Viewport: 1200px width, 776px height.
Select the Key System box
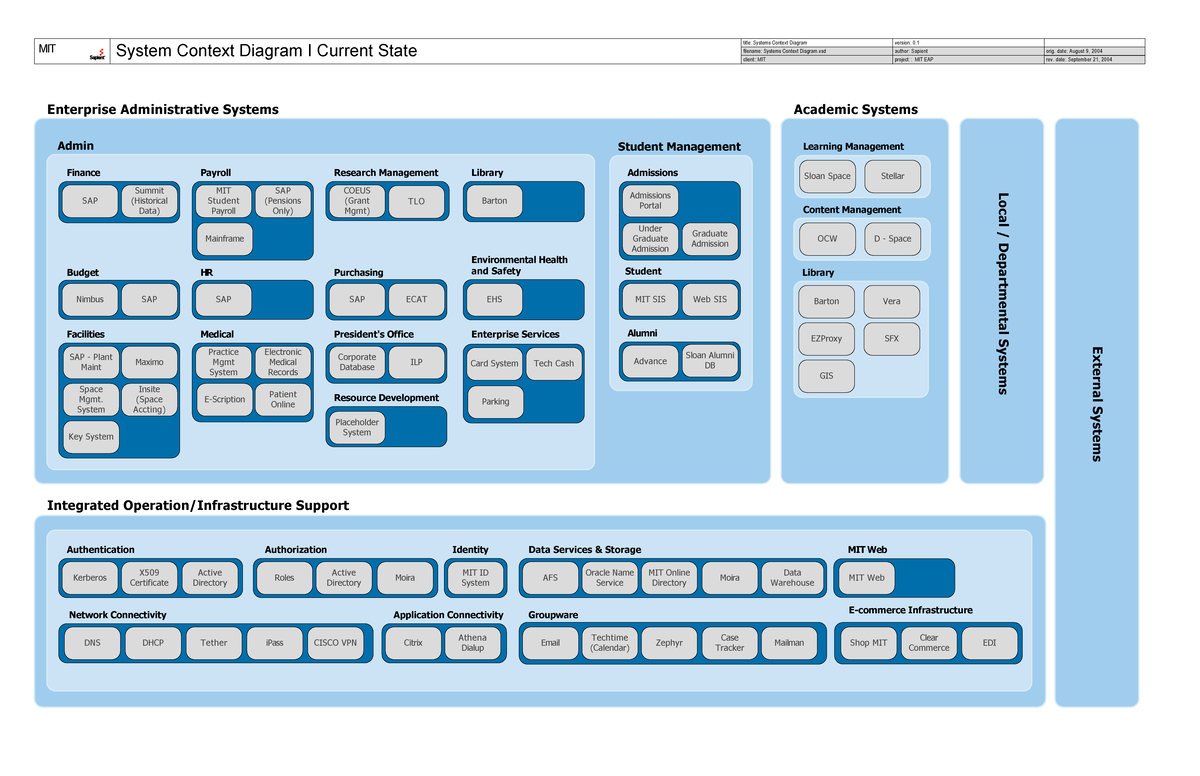coord(91,437)
